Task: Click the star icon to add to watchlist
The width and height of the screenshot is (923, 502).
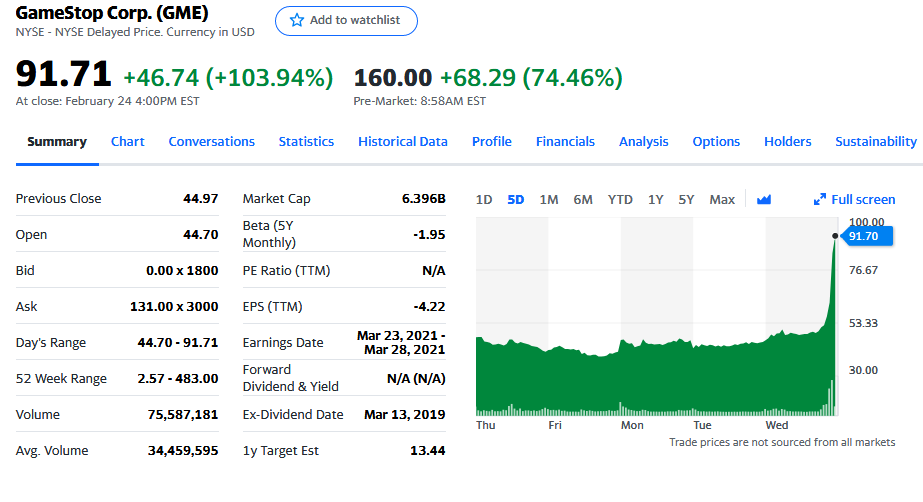Action: [296, 21]
